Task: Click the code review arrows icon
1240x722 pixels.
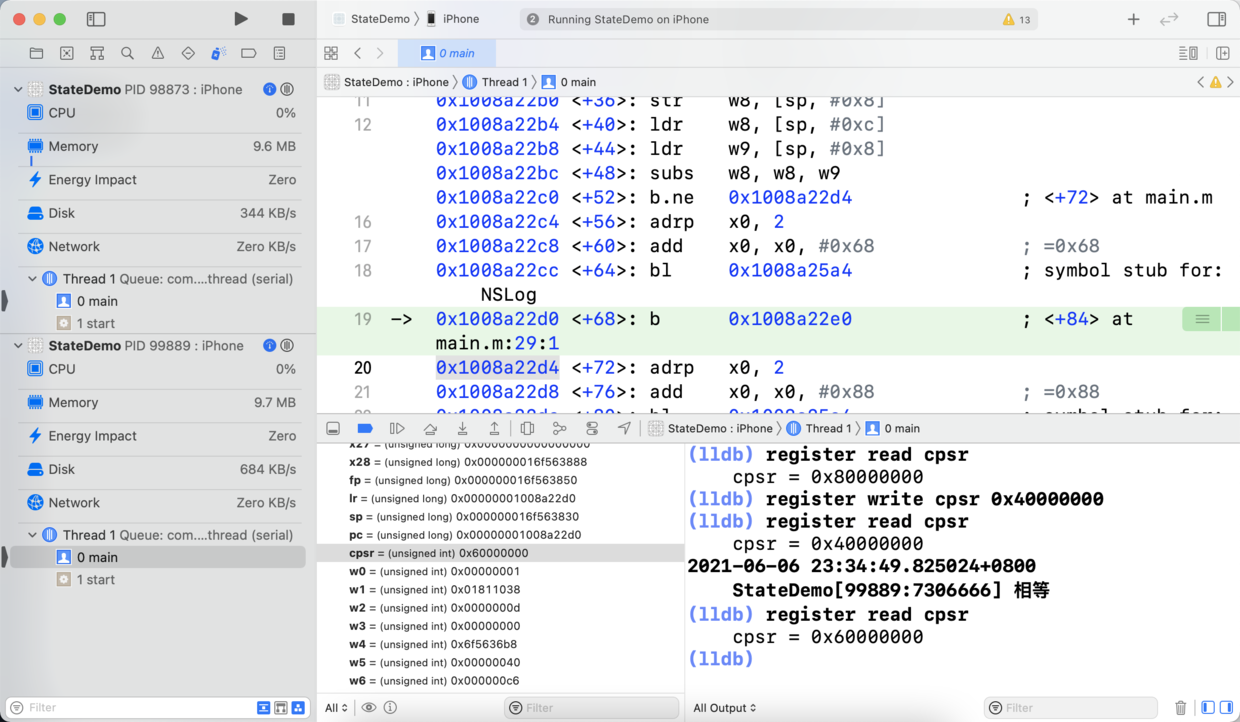Action: pos(1169,19)
